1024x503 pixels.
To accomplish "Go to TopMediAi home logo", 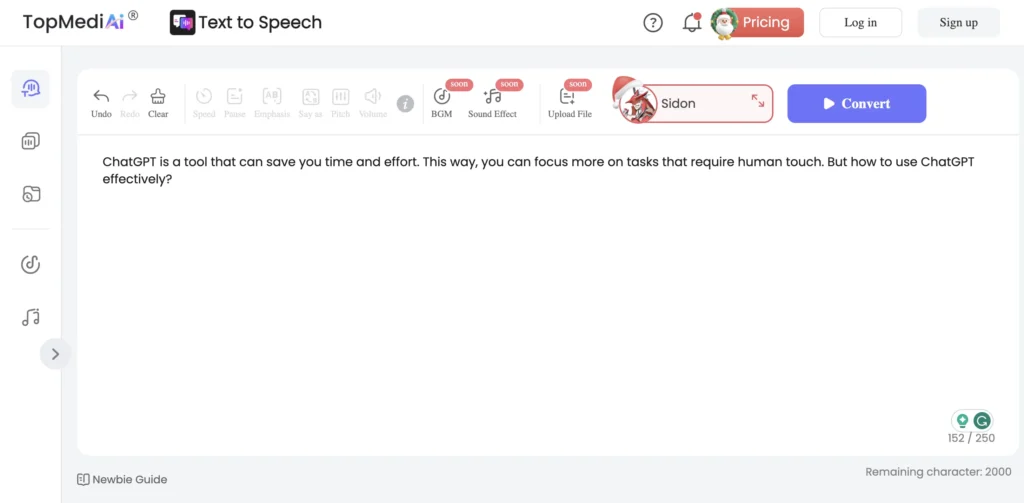I will coord(80,22).
